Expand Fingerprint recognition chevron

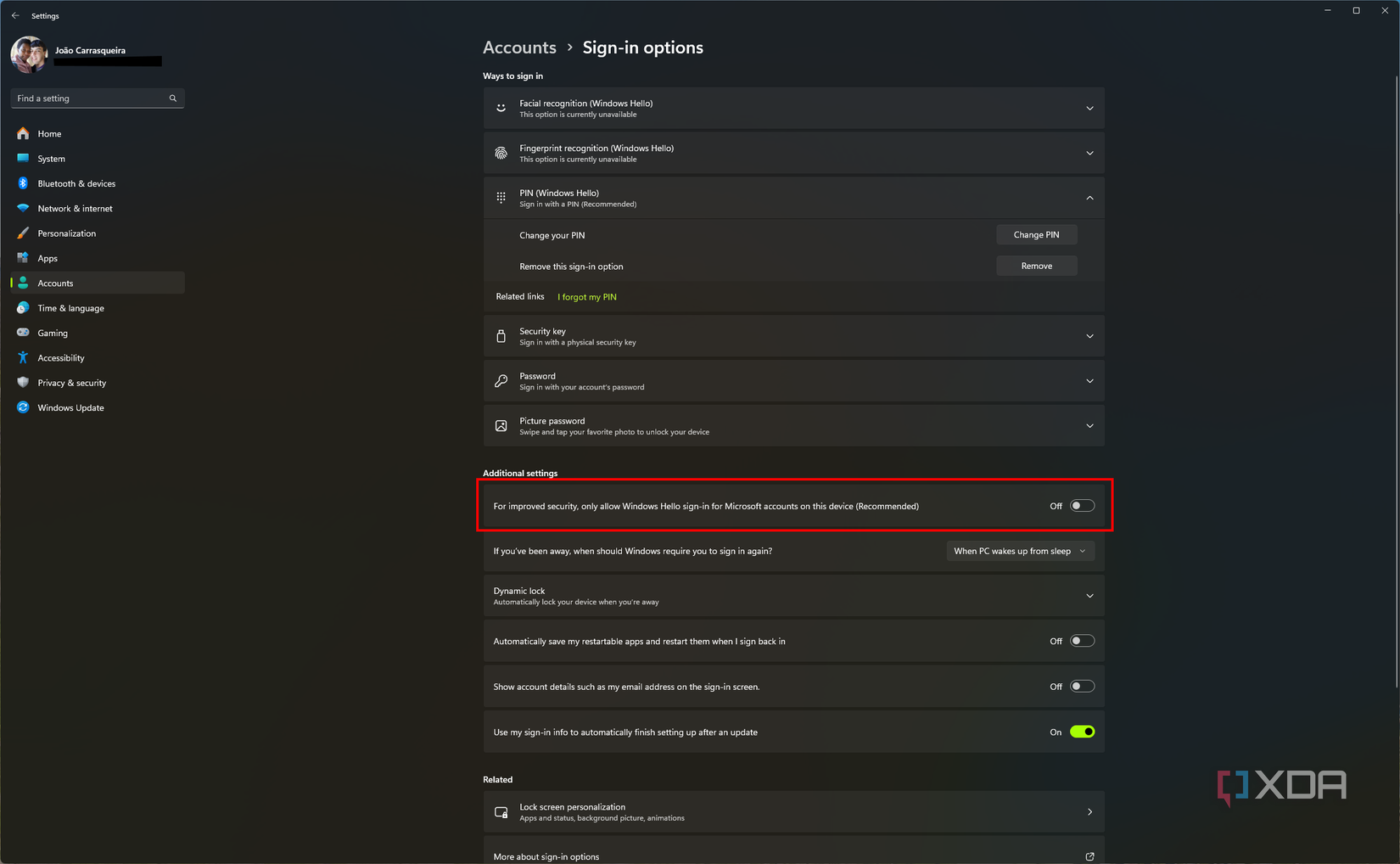[x=1090, y=153]
